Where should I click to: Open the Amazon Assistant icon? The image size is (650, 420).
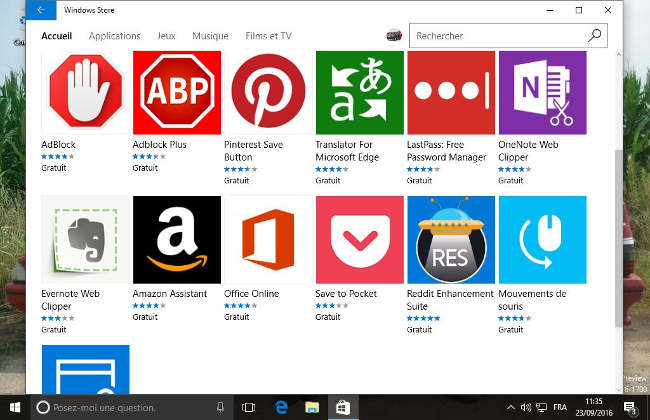177,240
